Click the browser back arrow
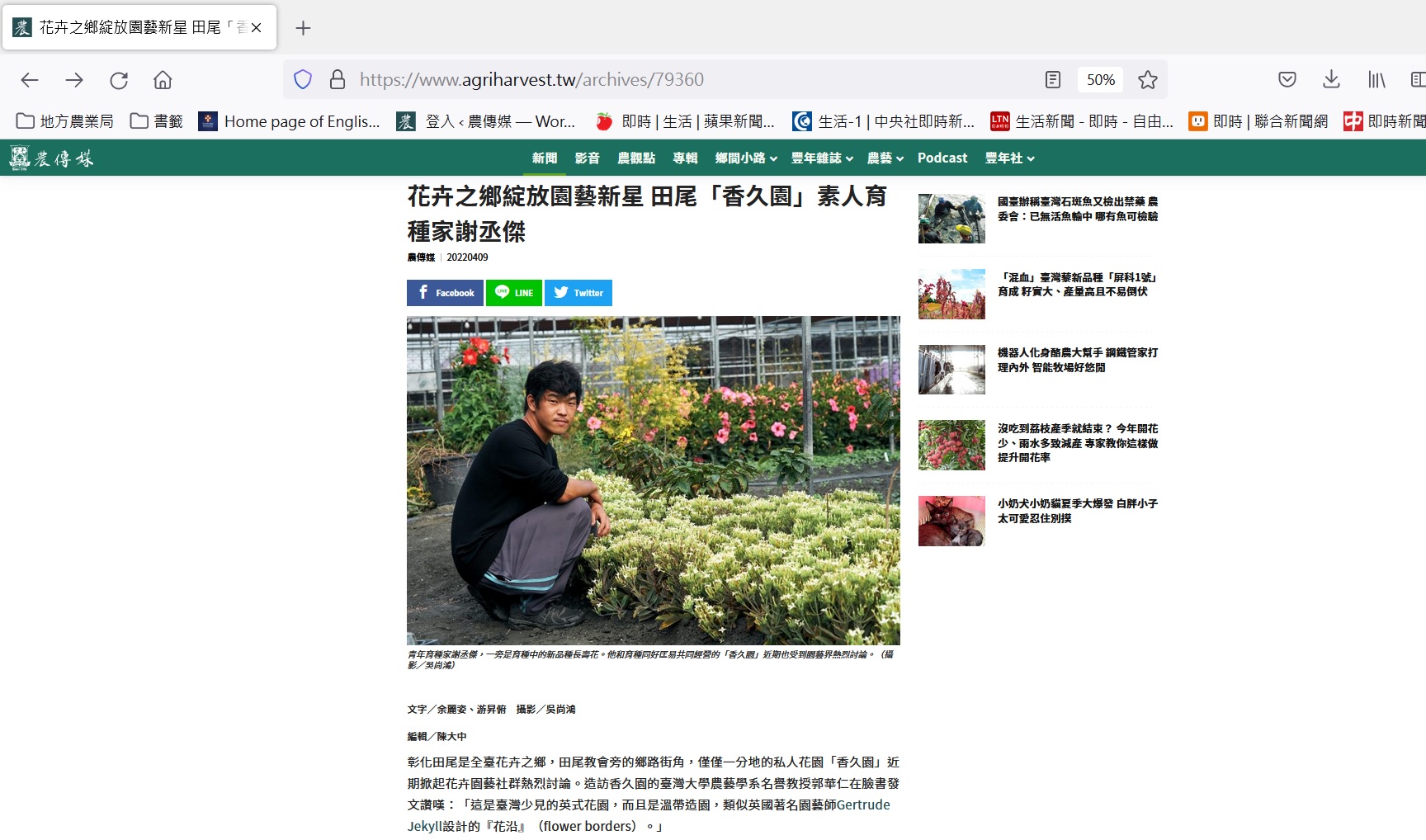This screenshot has height=840, width=1426. pos(30,80)
